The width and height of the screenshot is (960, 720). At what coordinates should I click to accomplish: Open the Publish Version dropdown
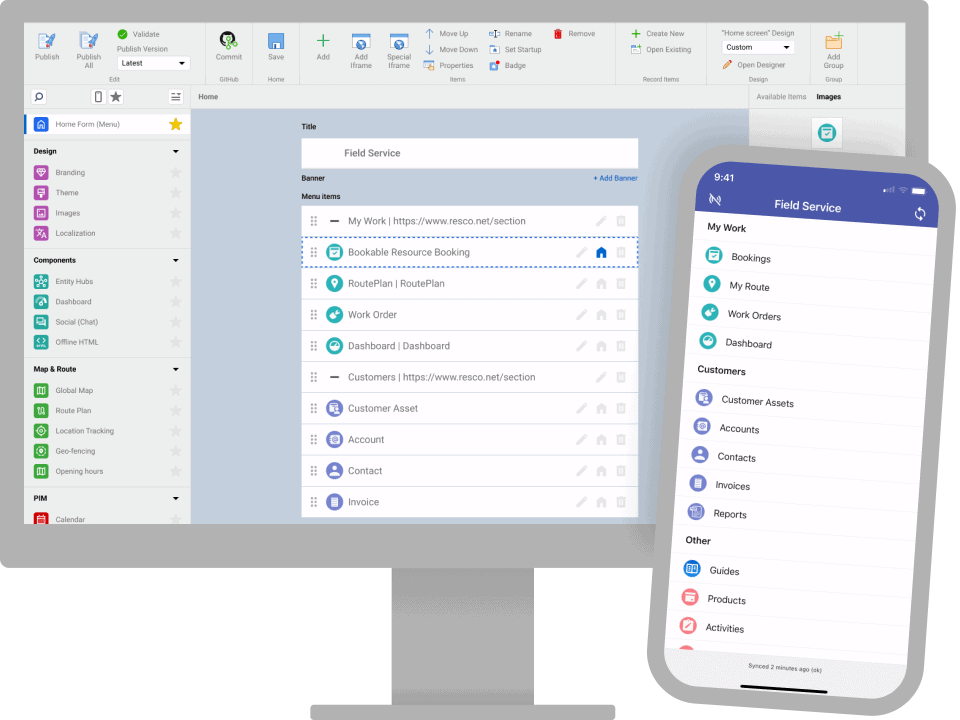[153, 63]
